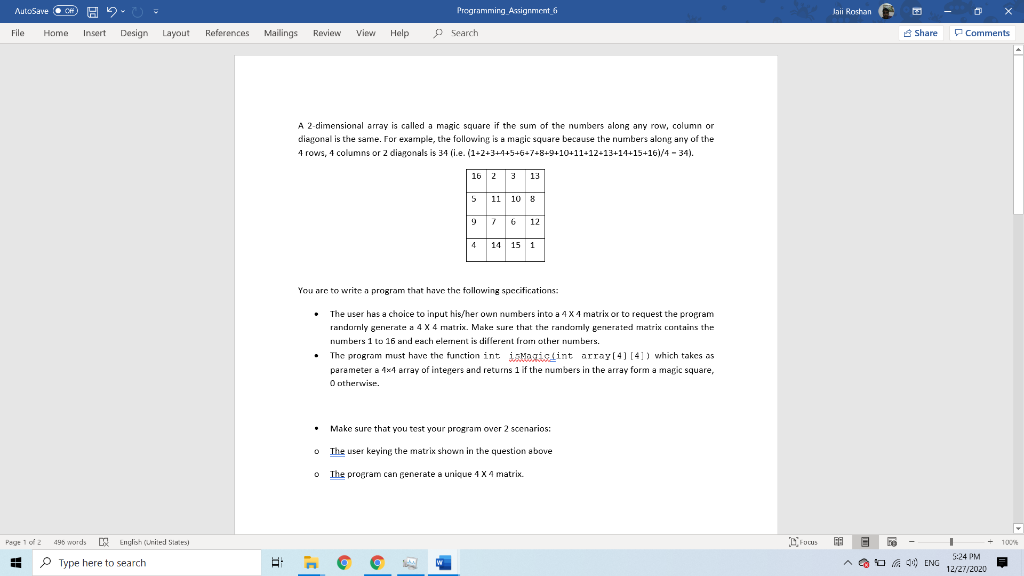Open the Quick Access Toolbar customization dropdown
The height and width of the screenshot is (576, 1024).
[x=155, y=11]
